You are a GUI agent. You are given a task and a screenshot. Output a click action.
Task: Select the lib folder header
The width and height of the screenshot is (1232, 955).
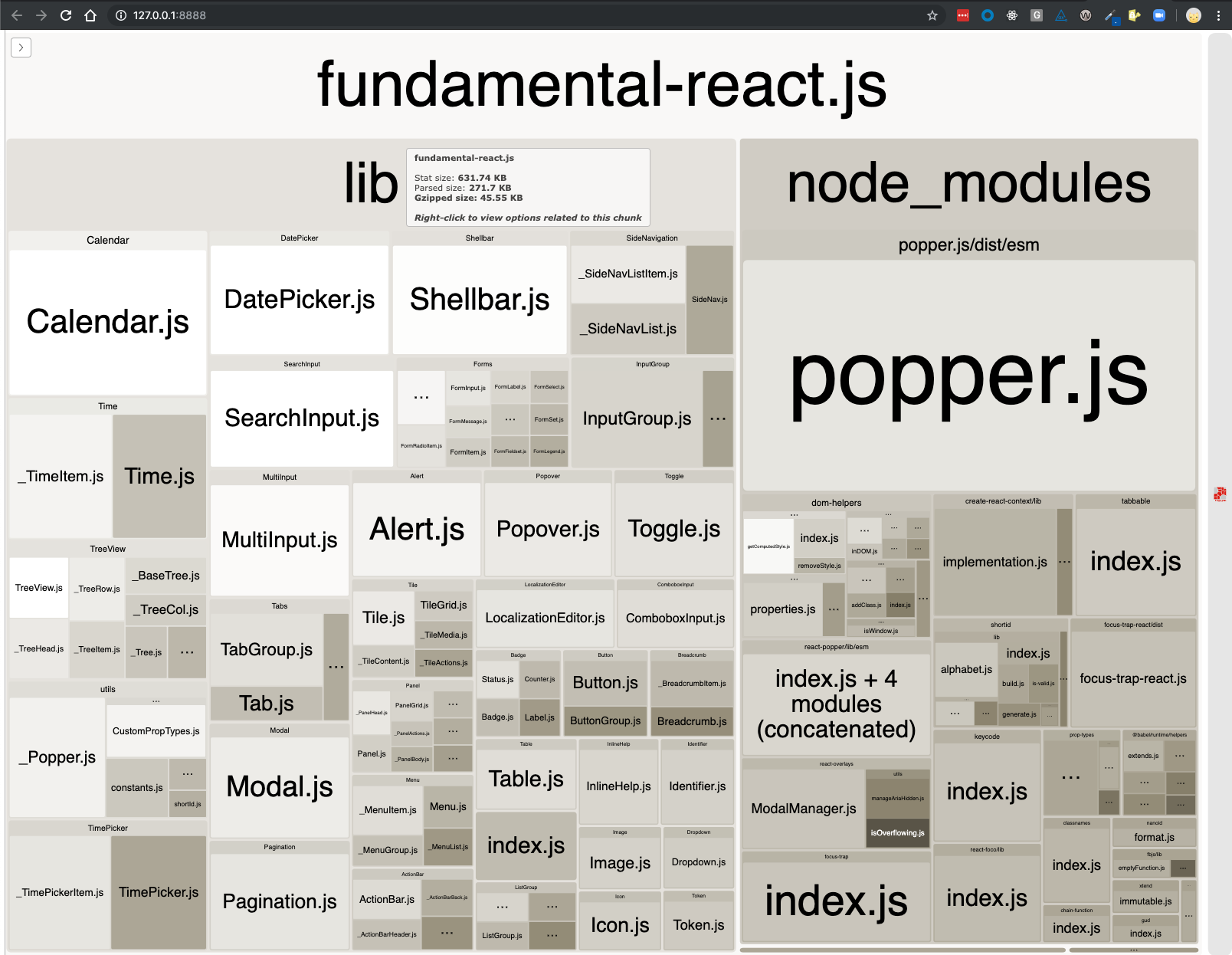pos(371,184)
